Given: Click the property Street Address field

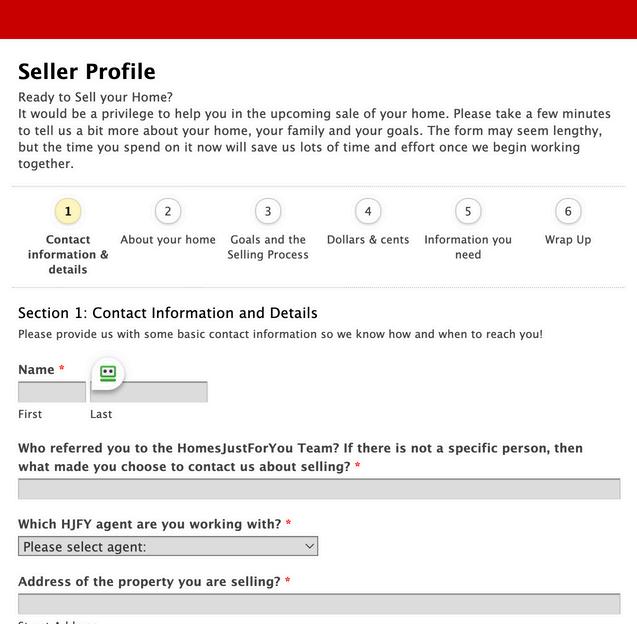Looking at the screenshot, I should pyautogui.click(x=319, y=604).
